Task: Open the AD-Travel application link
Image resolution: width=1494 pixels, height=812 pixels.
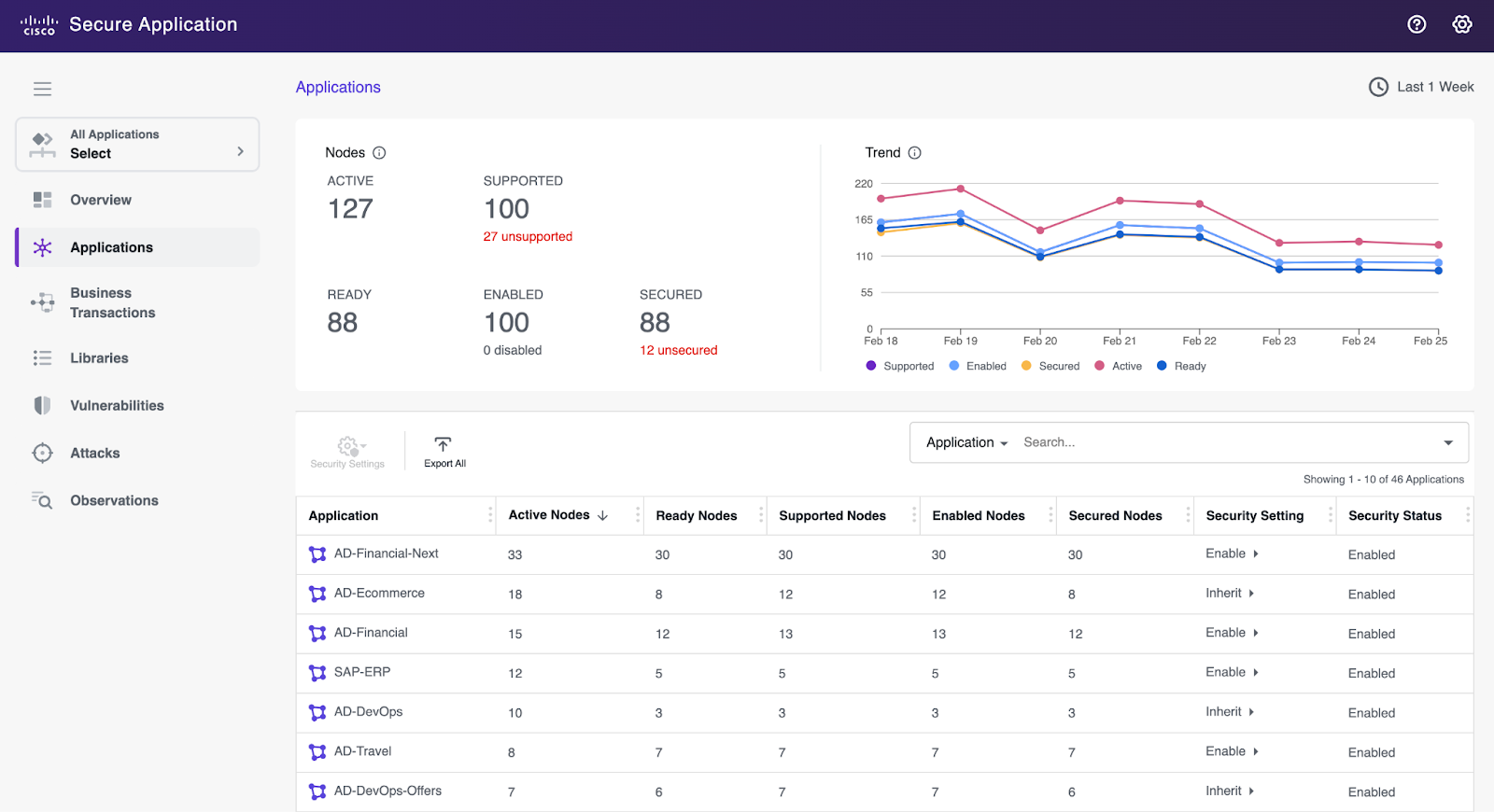Action: 362,751
